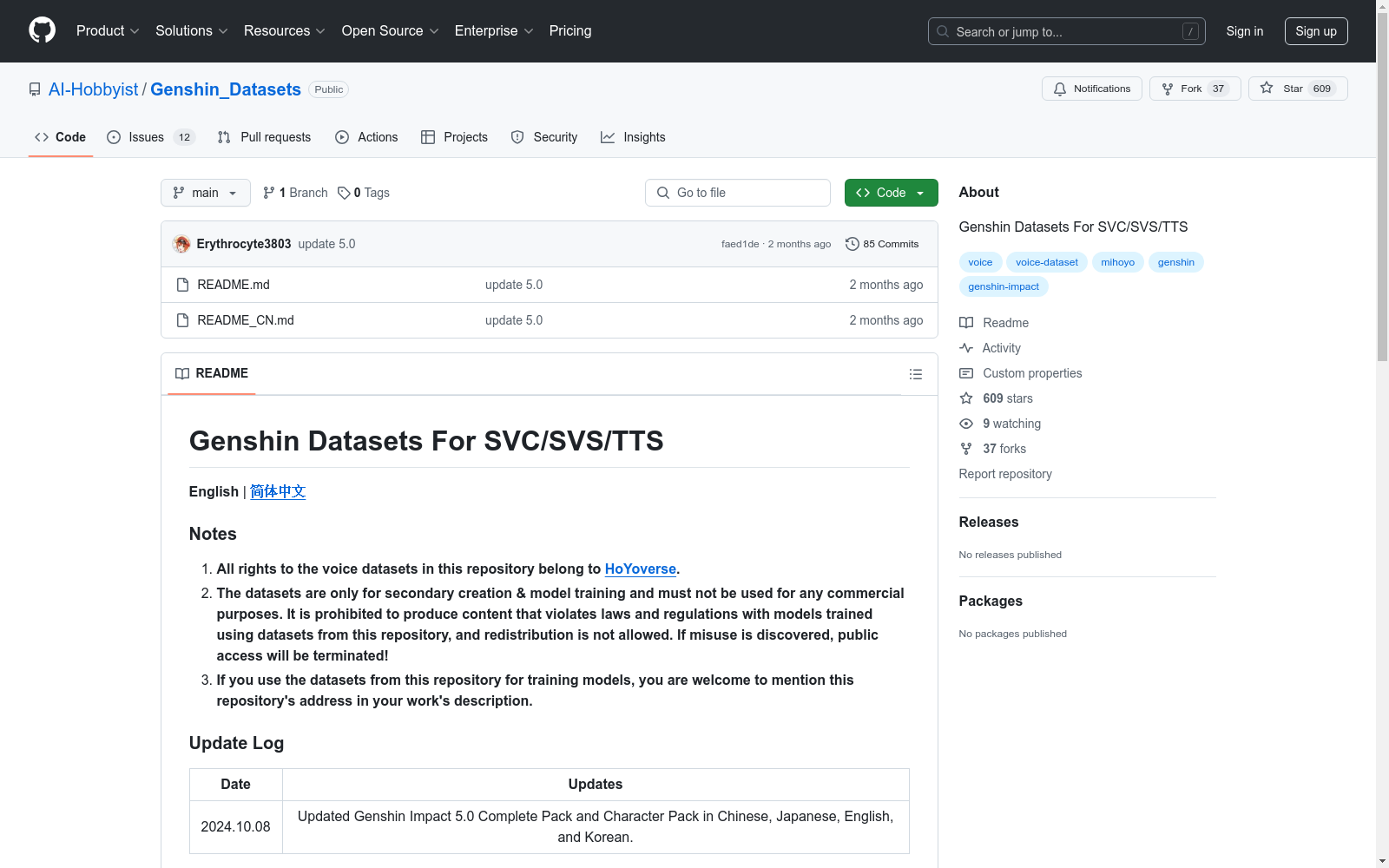Open the Product navigation menu
This screenshot has width=1389, height=868.
tap(108, 31)
